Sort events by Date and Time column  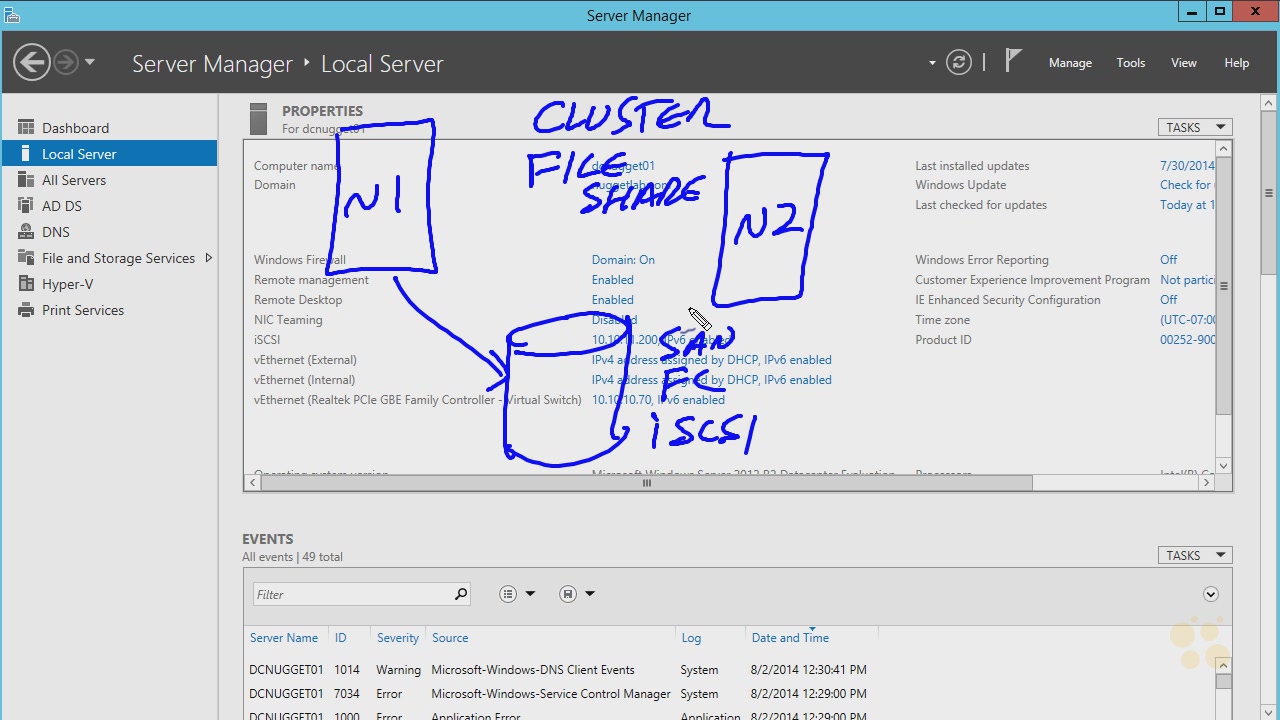tap(790, 638)
